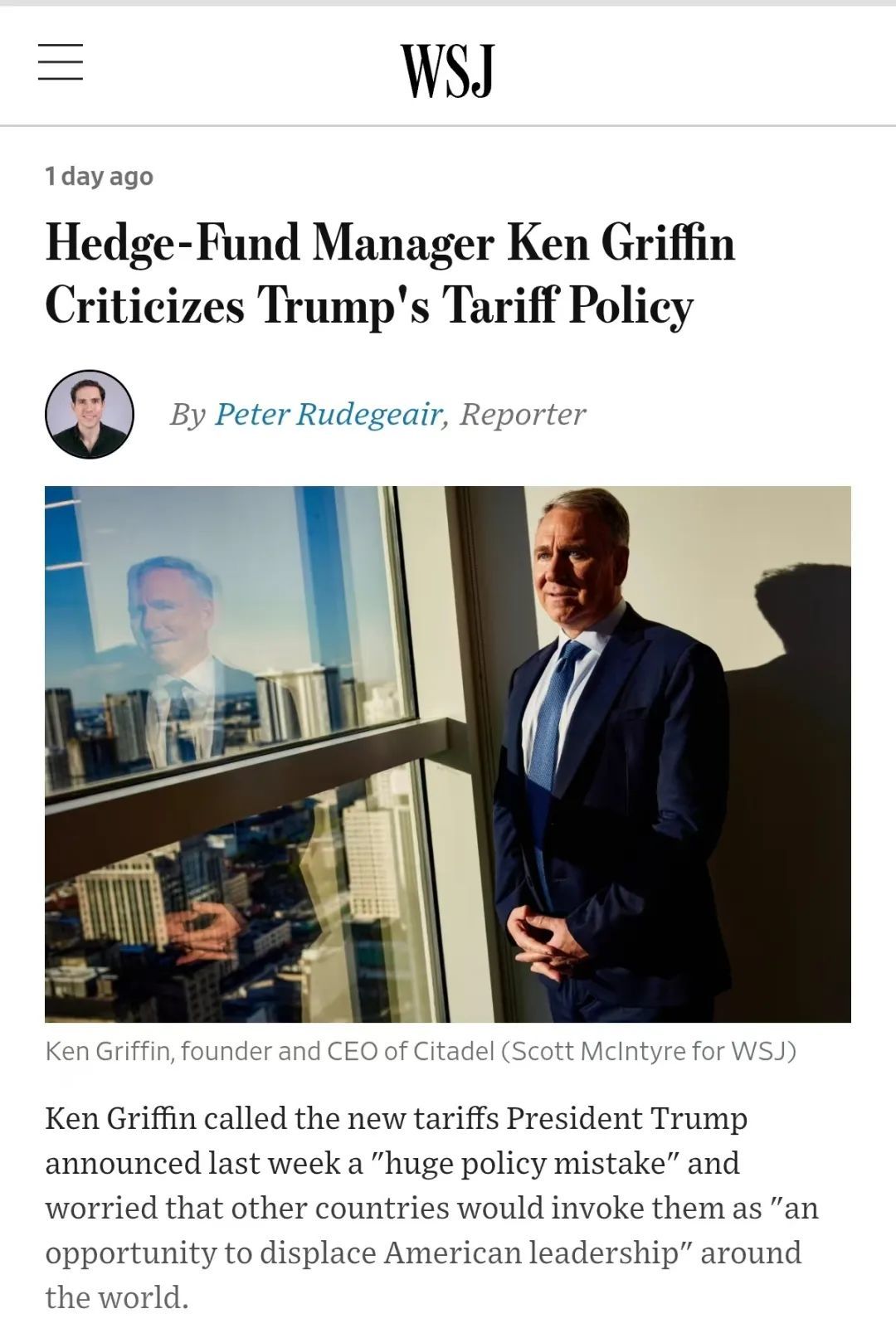Open Peter Rudegeair's author page
Image resolution: width=896 pixels, height=1338 pixels.
click(329, 414)
